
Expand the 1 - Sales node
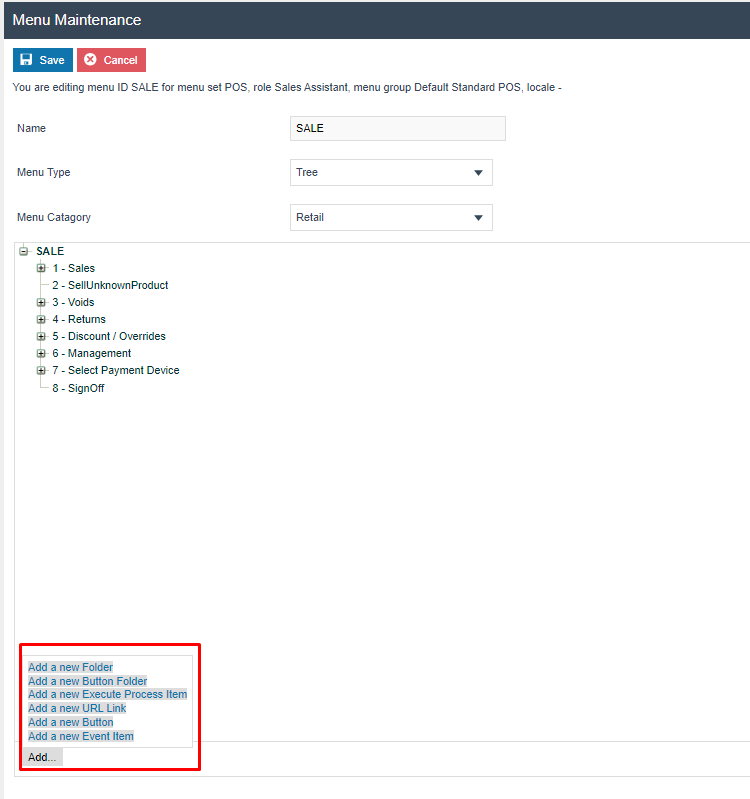point(41,268)
